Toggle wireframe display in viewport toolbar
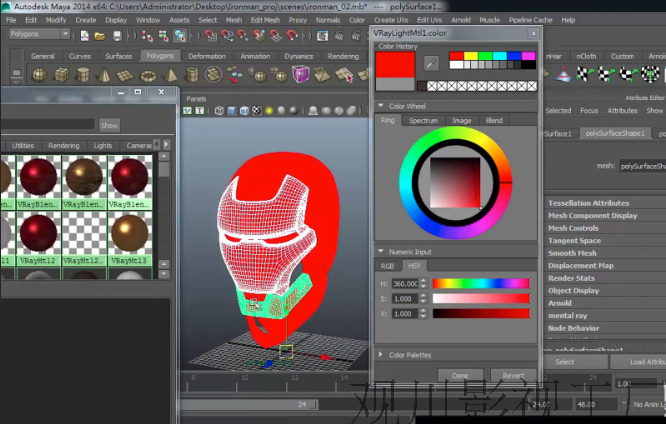Image resolution: width=666 pixels, height=424 pixels. point(219,111)
